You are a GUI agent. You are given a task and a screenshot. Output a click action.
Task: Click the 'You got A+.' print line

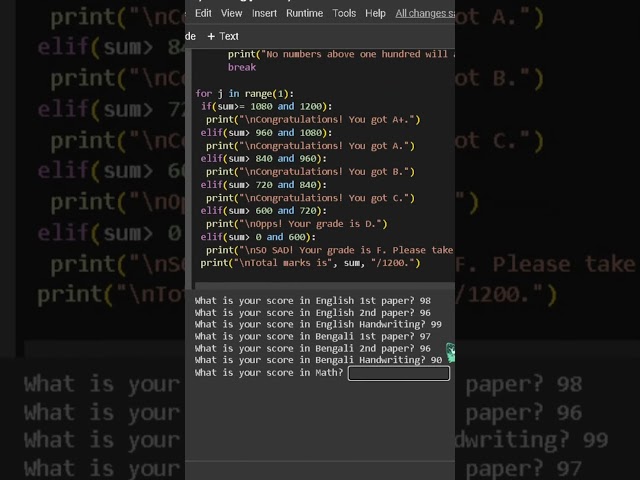pos(313,120)
